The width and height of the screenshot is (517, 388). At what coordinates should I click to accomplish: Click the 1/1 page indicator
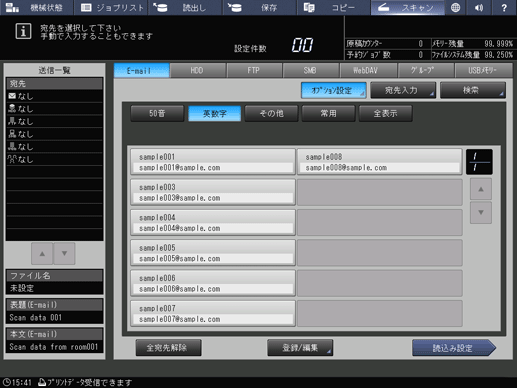coord(479,162)
